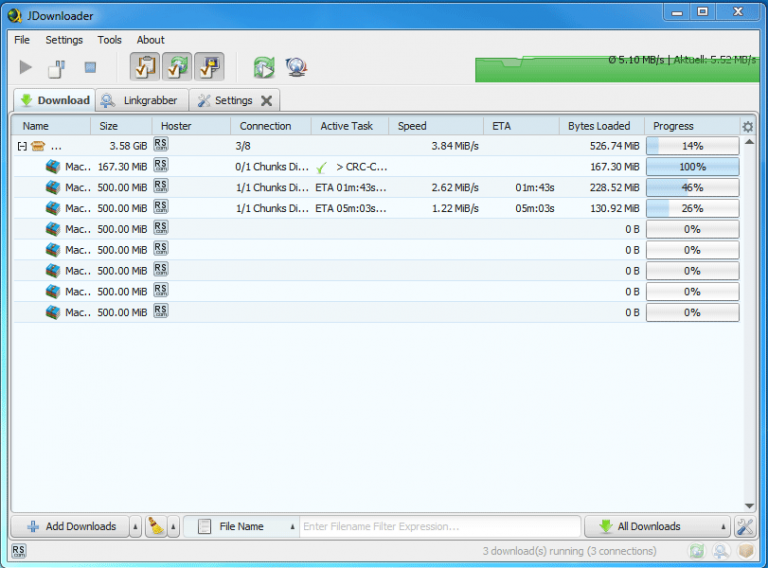Click the RS hoster icon in the package row
The width and height of the screenshot is (768, 568).
(161, 144)
